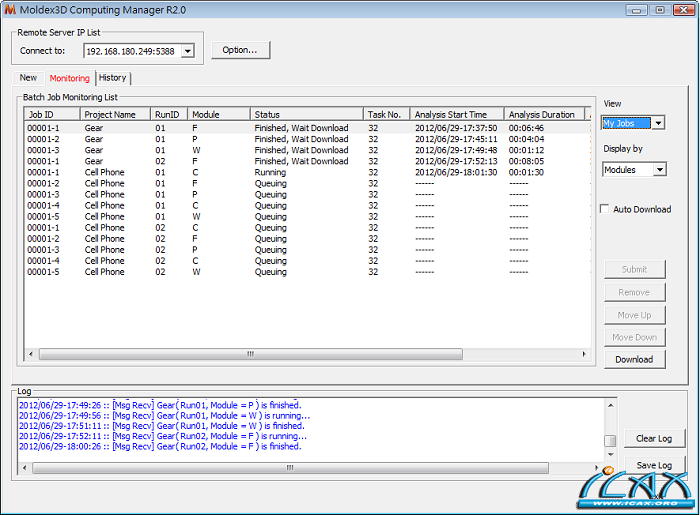Switch to the History tab
Screen dimensions: 700x515
pos(112,78)
